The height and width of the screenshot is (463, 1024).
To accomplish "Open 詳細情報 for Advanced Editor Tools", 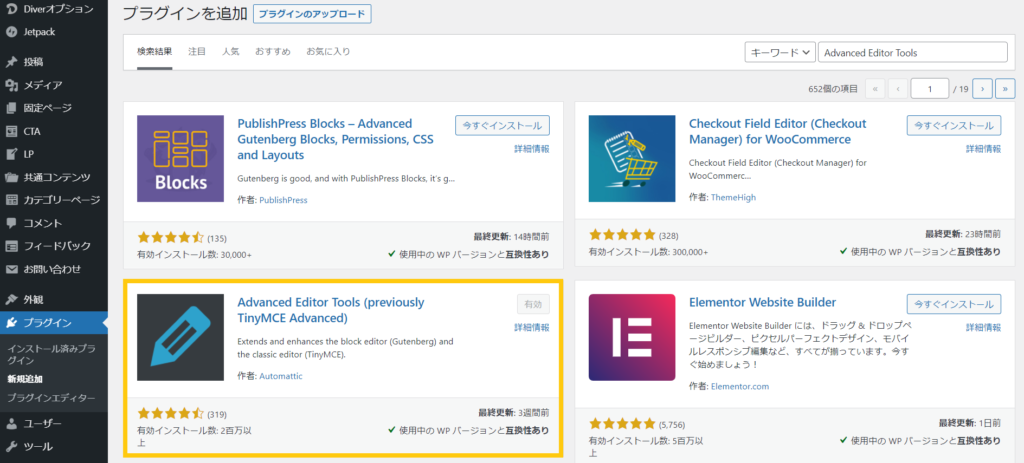I will click(x=532, y=327).
